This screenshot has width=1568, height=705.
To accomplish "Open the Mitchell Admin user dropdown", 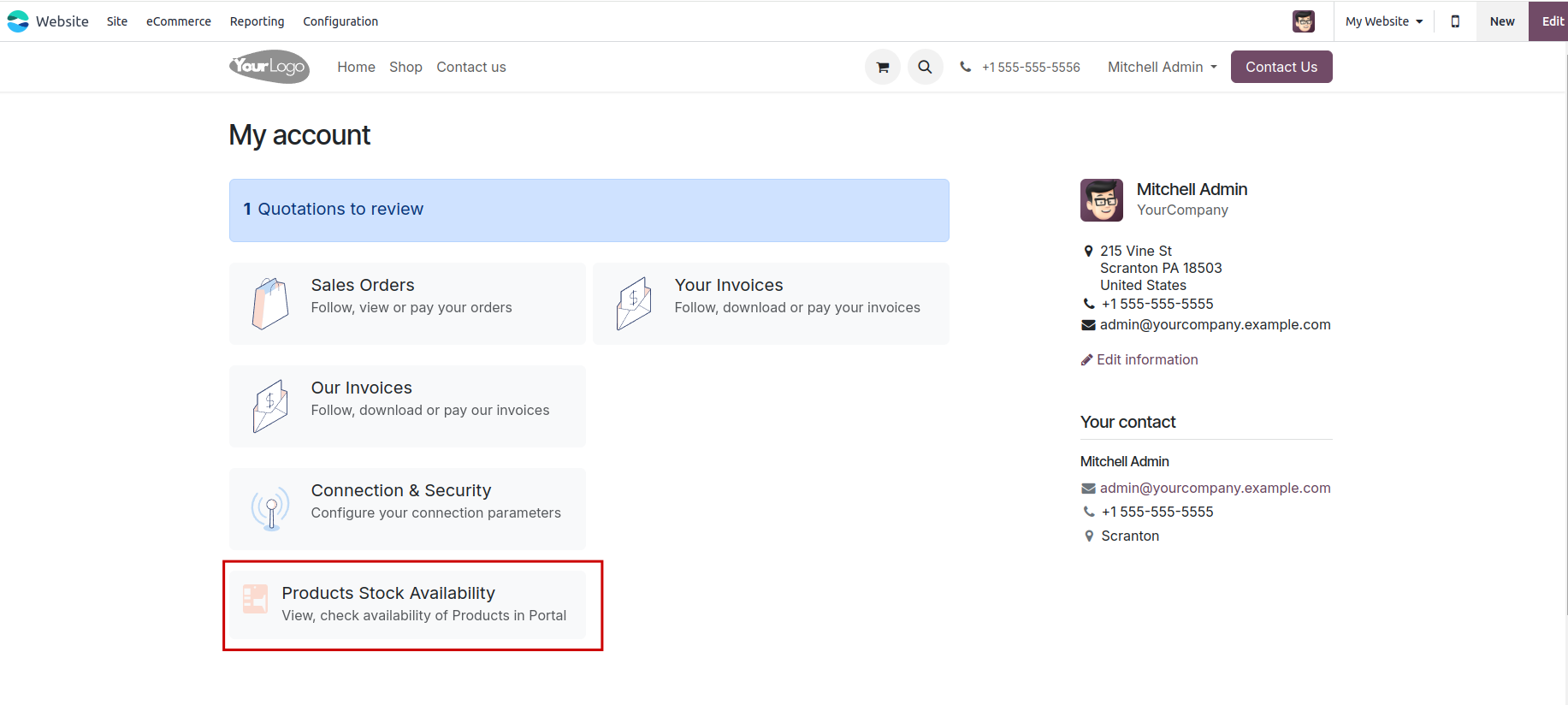I will coord(1162,67).
